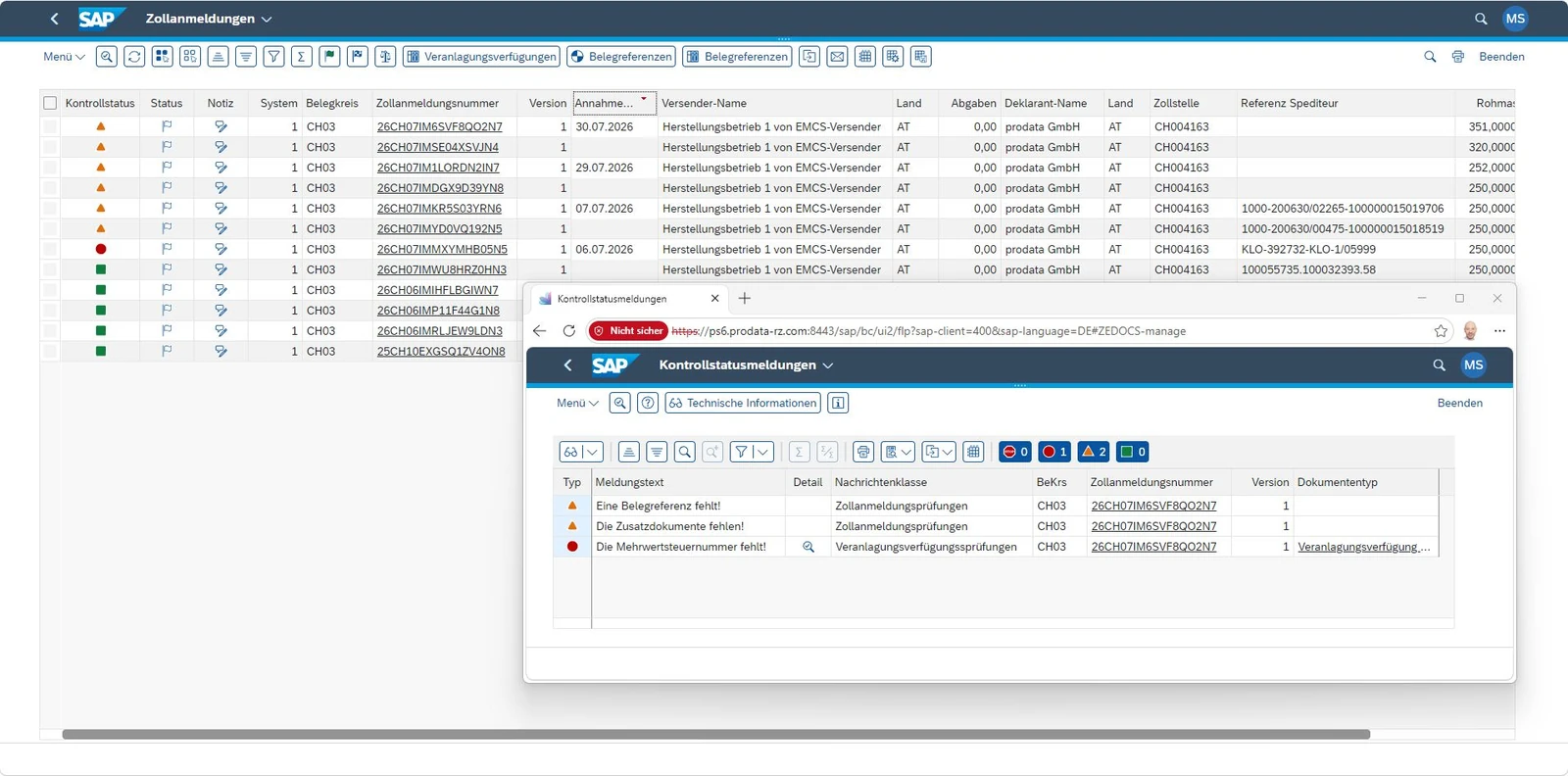1568x776 pixels.
Task: Click the browser address bar URL
Action: (928, 331)
